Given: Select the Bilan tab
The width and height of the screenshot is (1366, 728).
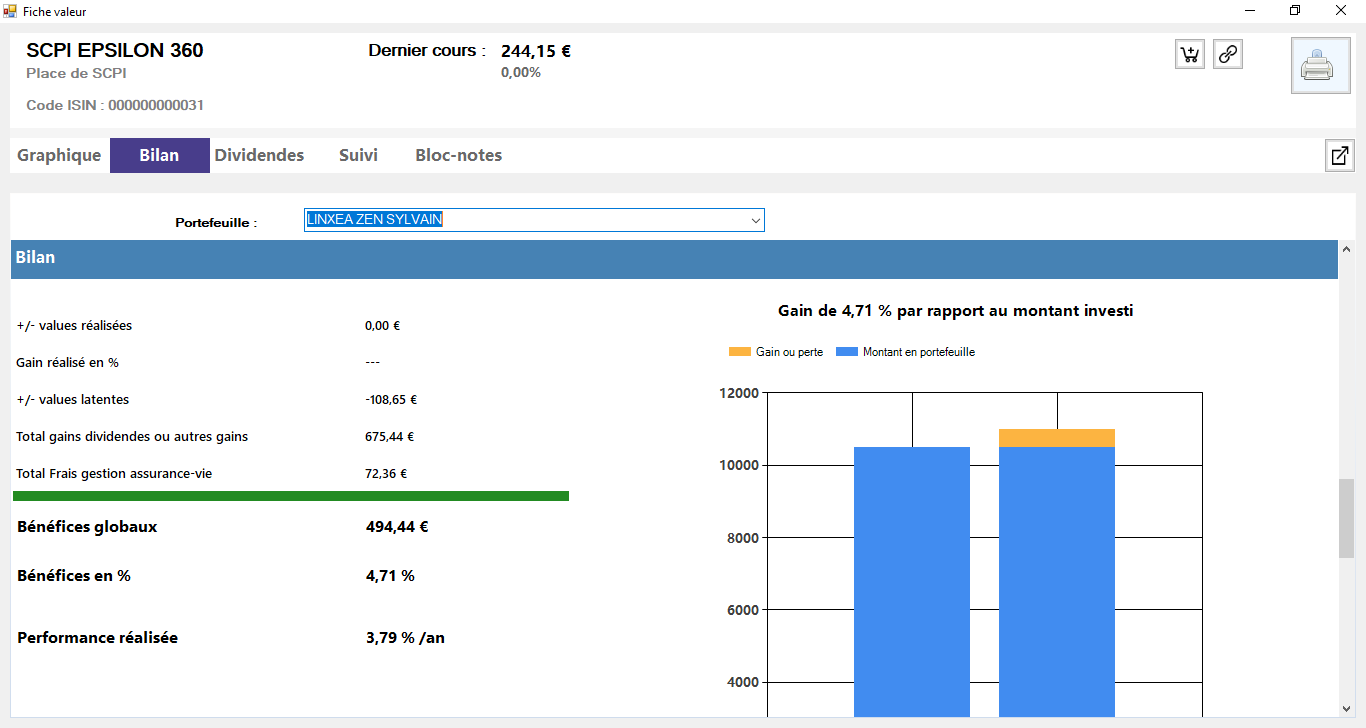Looking at the screenshot, I should pos(159,156).
